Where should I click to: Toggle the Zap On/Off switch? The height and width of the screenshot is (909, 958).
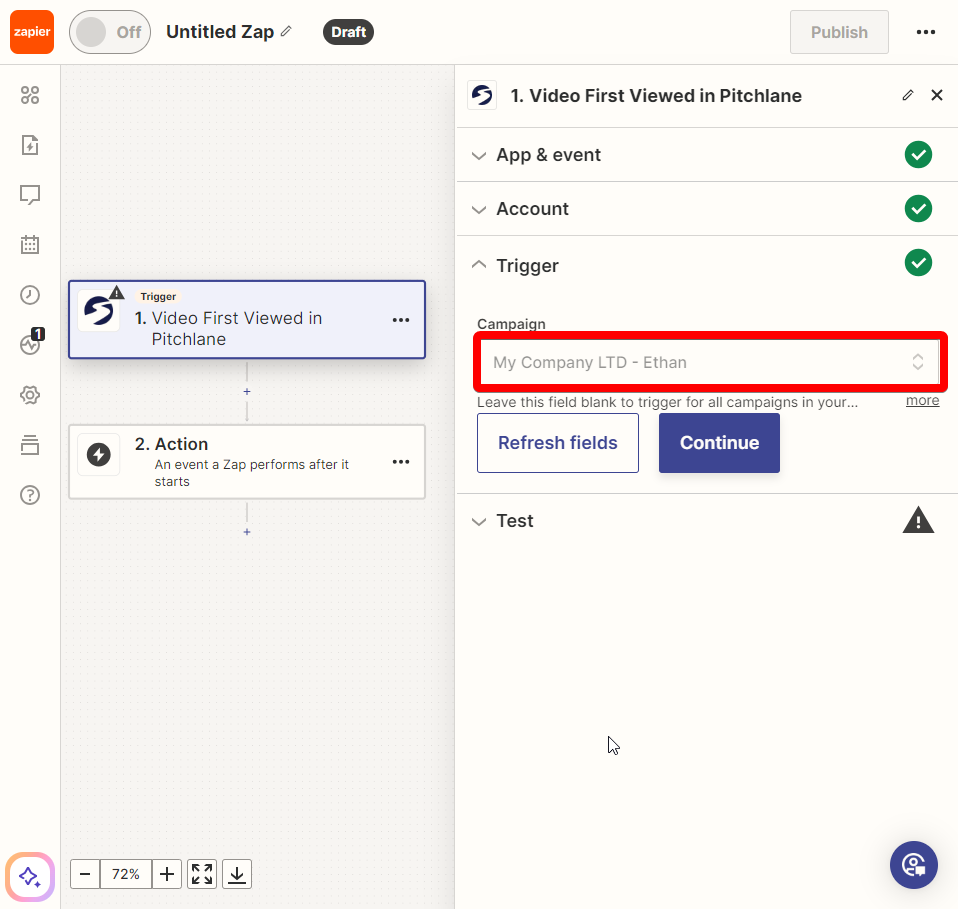pos(110,32)
